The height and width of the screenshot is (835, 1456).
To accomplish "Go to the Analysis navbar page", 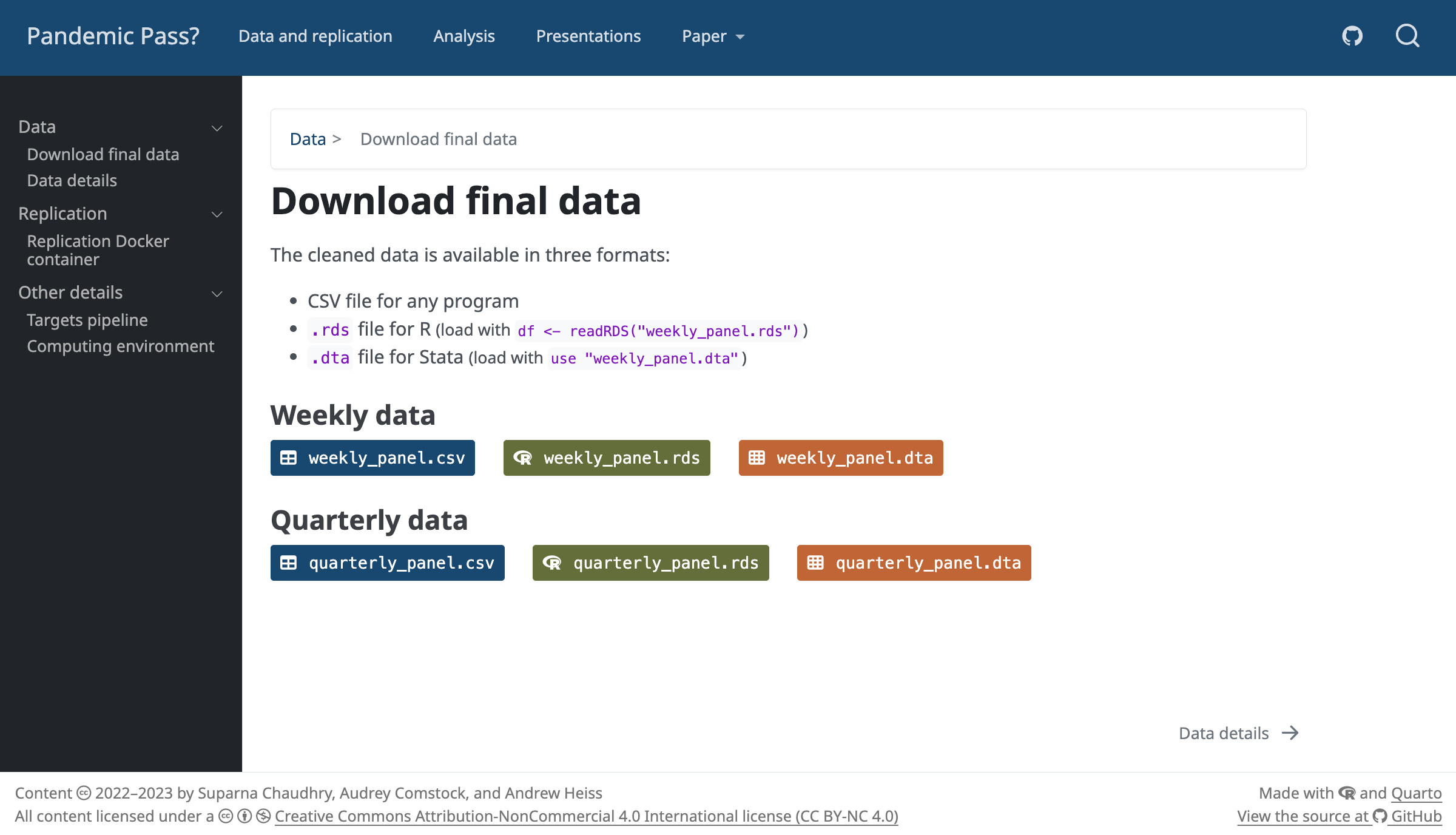I will click(x=464, y=36).
